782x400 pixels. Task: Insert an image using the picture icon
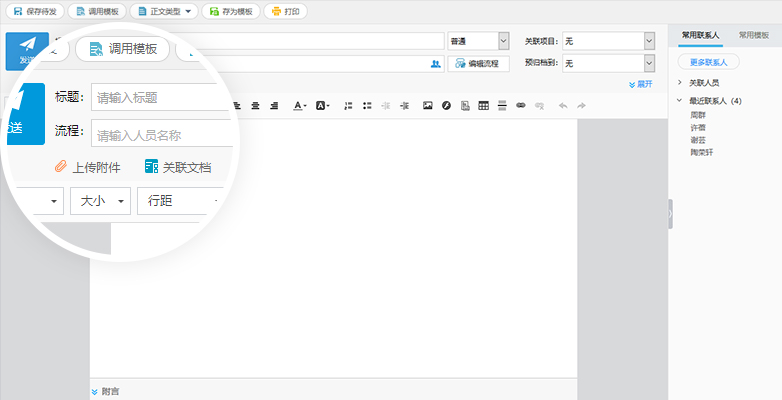click(x=427, y=105)
